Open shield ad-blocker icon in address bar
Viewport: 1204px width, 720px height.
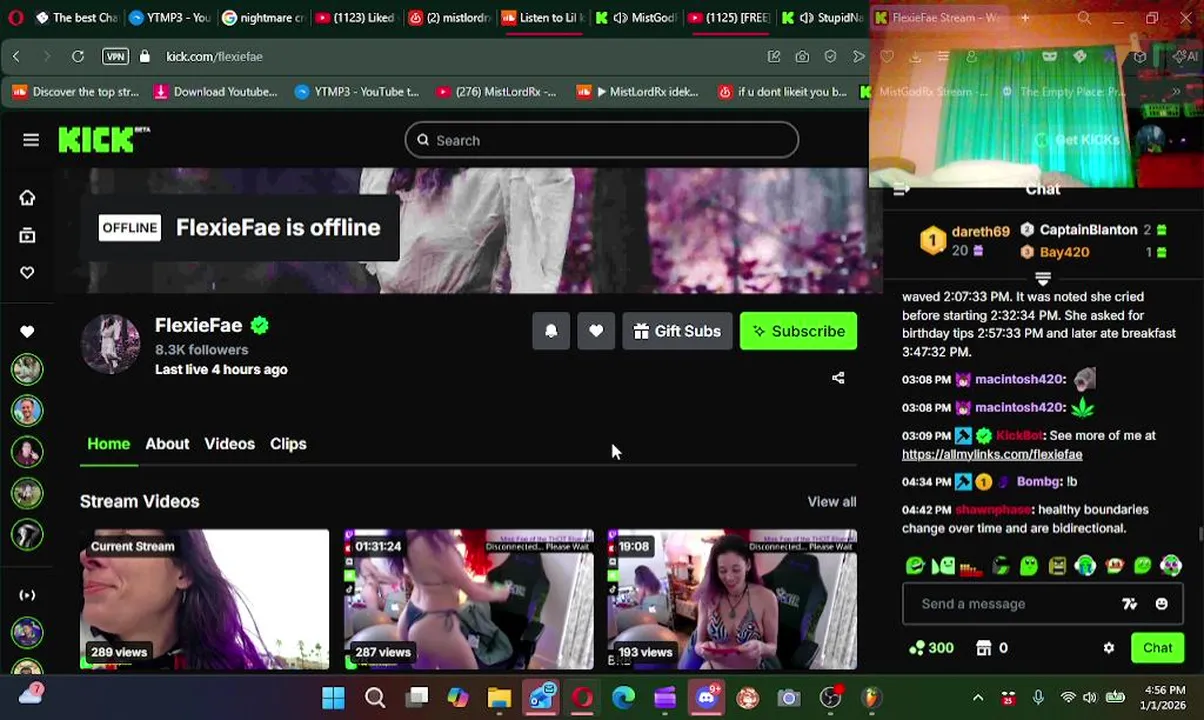[x=830, y=57]
